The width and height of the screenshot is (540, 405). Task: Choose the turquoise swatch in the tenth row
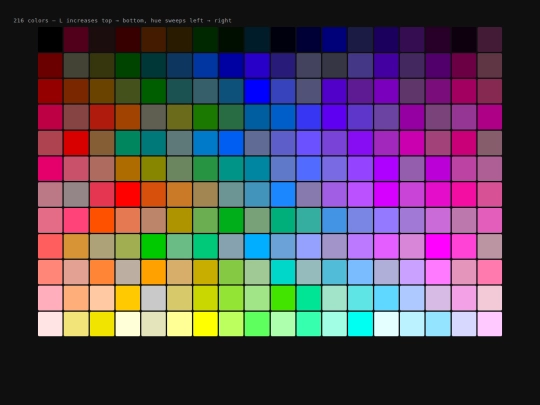(283, 272)
